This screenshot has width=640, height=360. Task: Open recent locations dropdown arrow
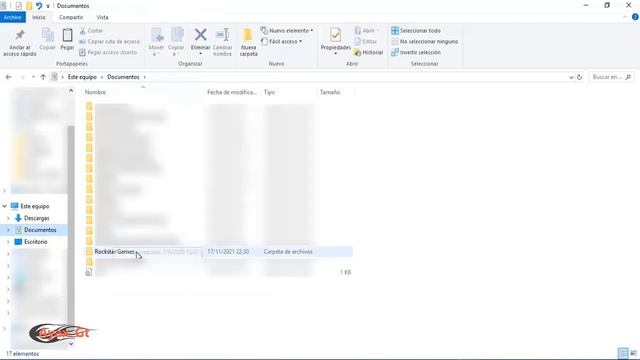click(x=33, y=77)
